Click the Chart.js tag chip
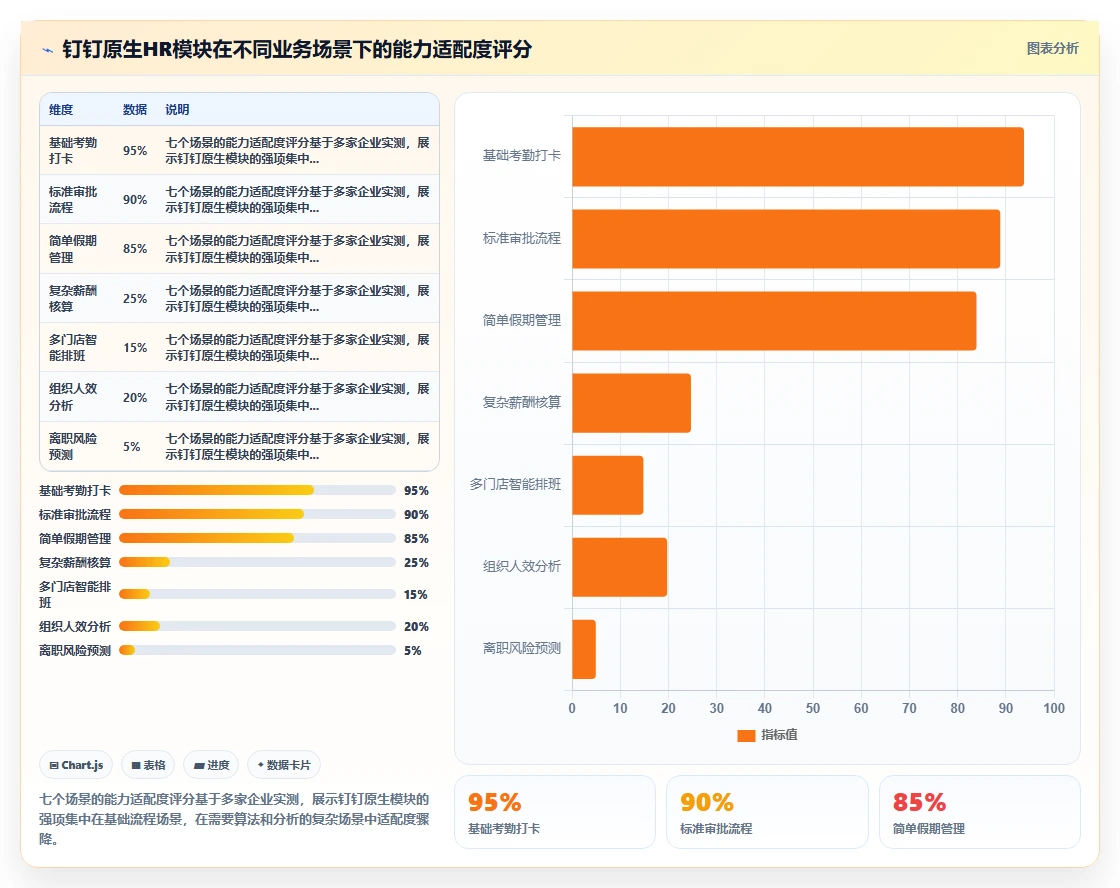 pos(76,765)
